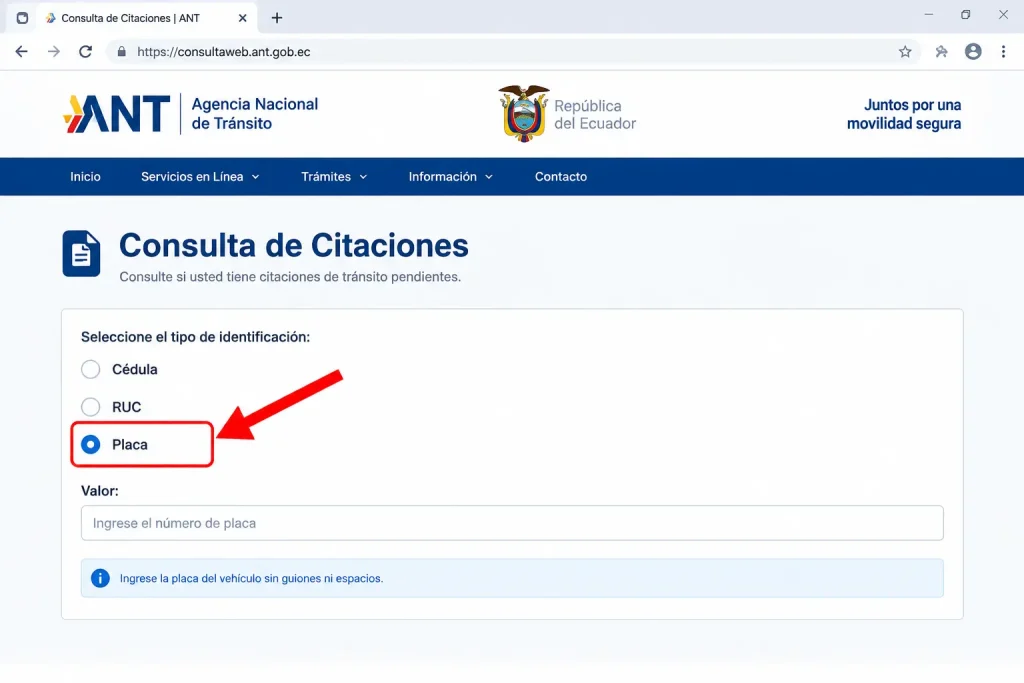Click the 'Ingrese la placa del vehículo' hint text
Viewport: 1024px width, 683px height.
[x=251, y=579]
